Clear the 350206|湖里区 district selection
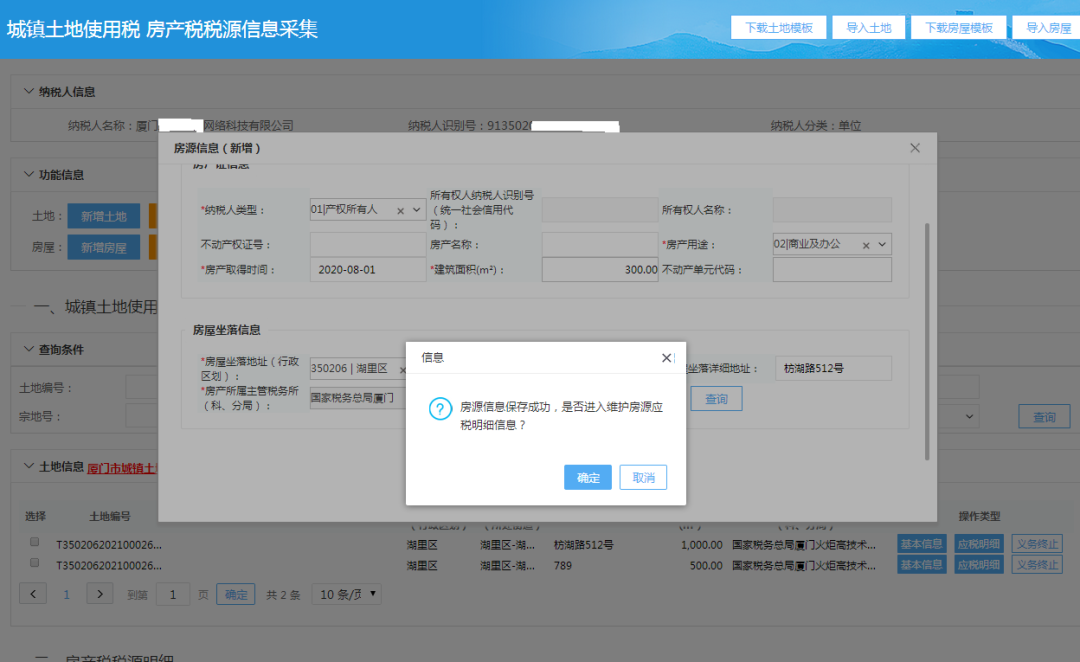 coord(404,368)
